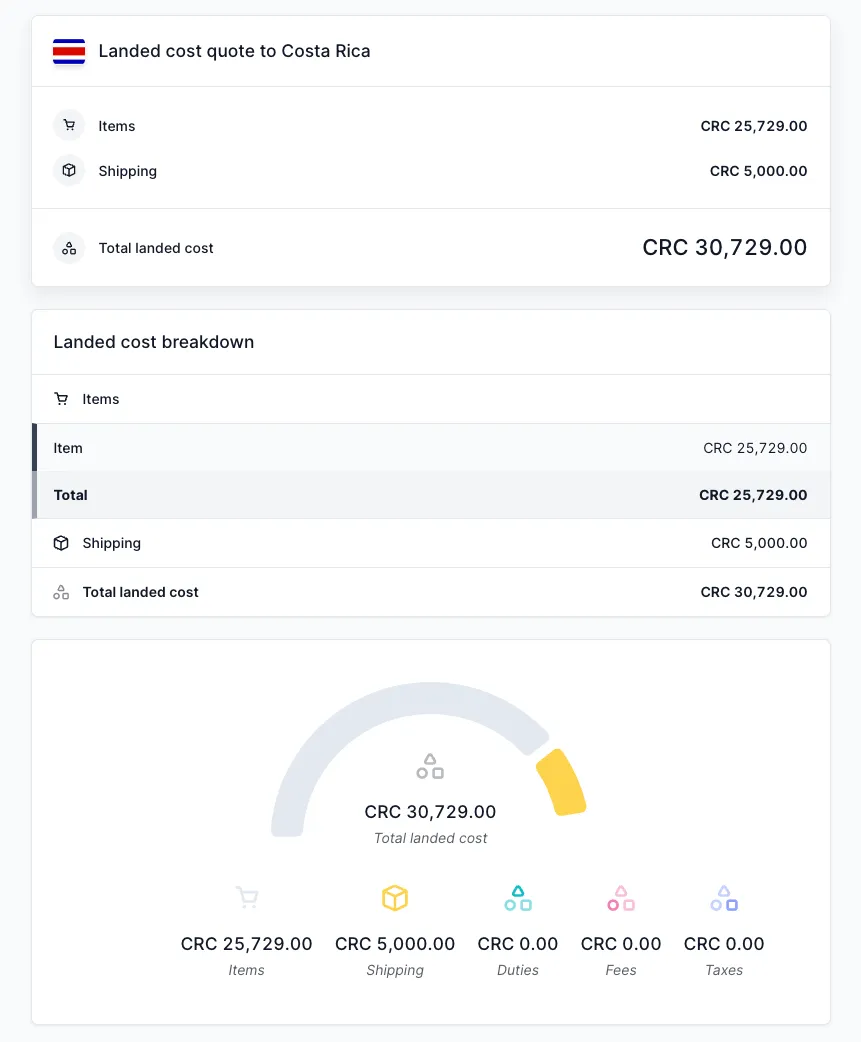Viewport: 861px width, 1042px height.
Task: Click the cart icon in the breakdown Items row
Action: coord(60,399)
